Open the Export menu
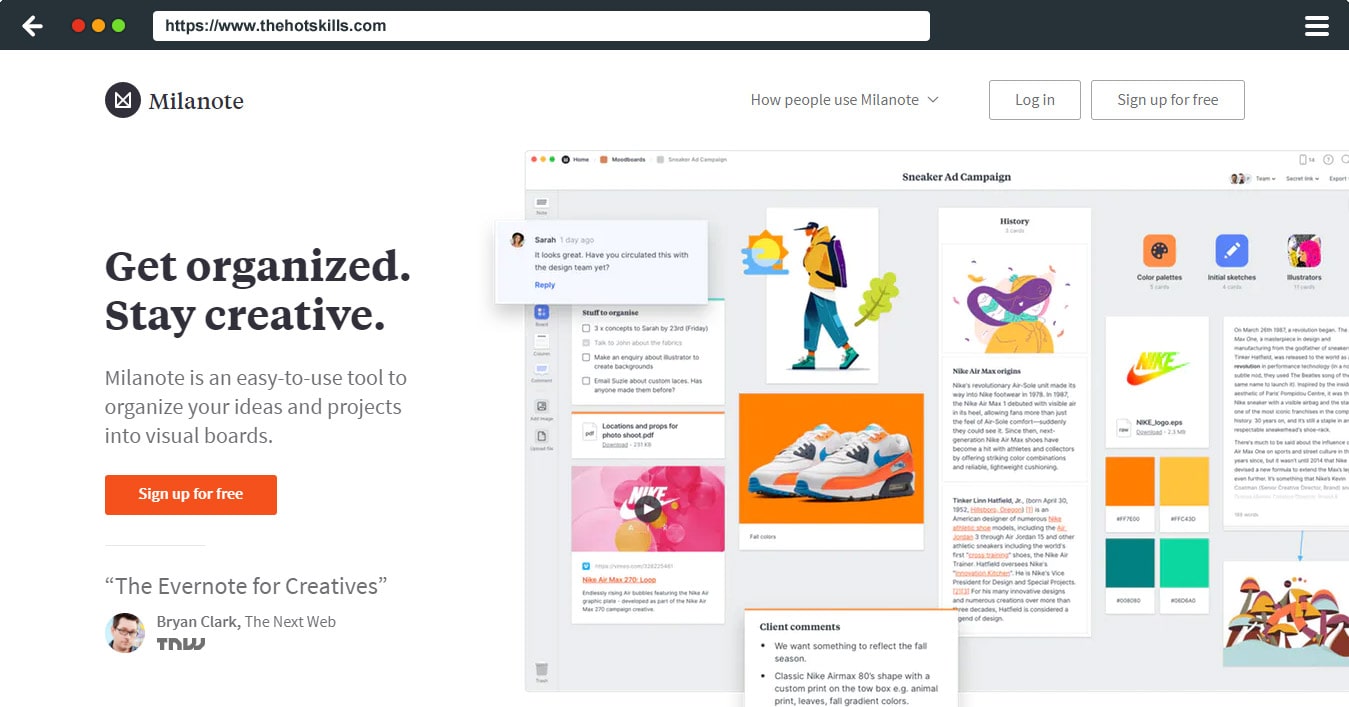The image size is (1349, 707). click(x=1338, y=179)
